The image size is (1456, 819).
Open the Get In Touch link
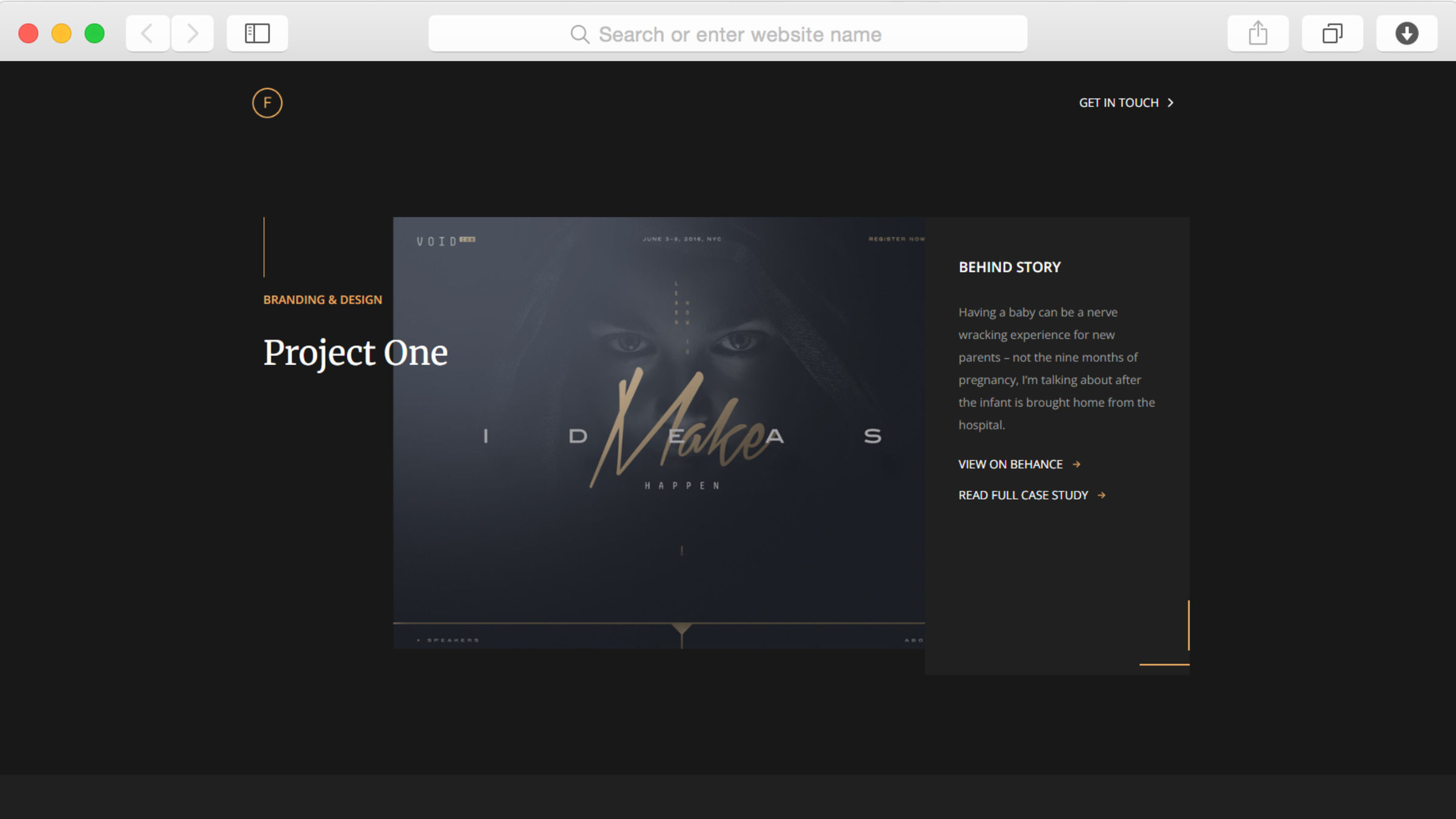click(1118, 103)
